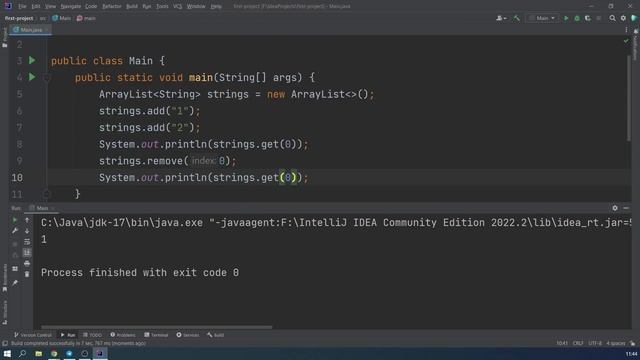Click the 4 spaces indent setting
This screenshot has width=640, height=360.
[x=616, y=343]
